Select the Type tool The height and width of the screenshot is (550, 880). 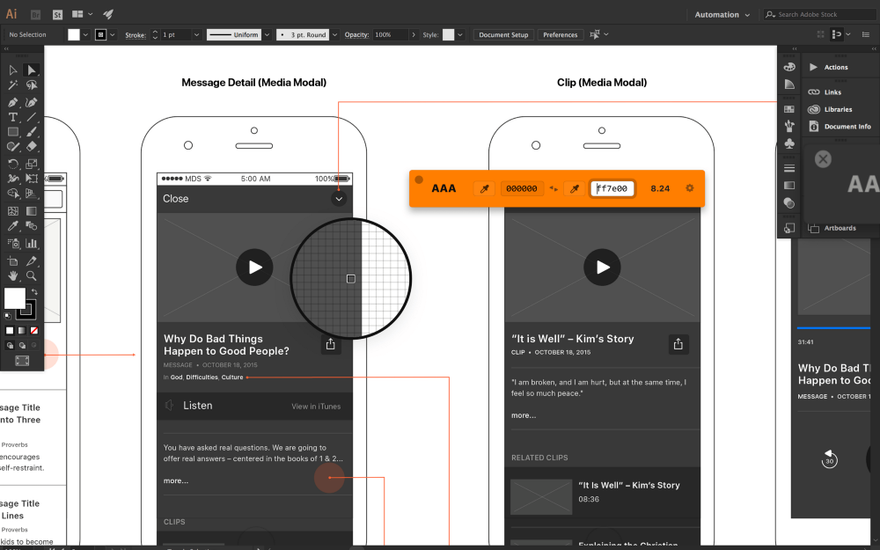[x=13, y=117]
